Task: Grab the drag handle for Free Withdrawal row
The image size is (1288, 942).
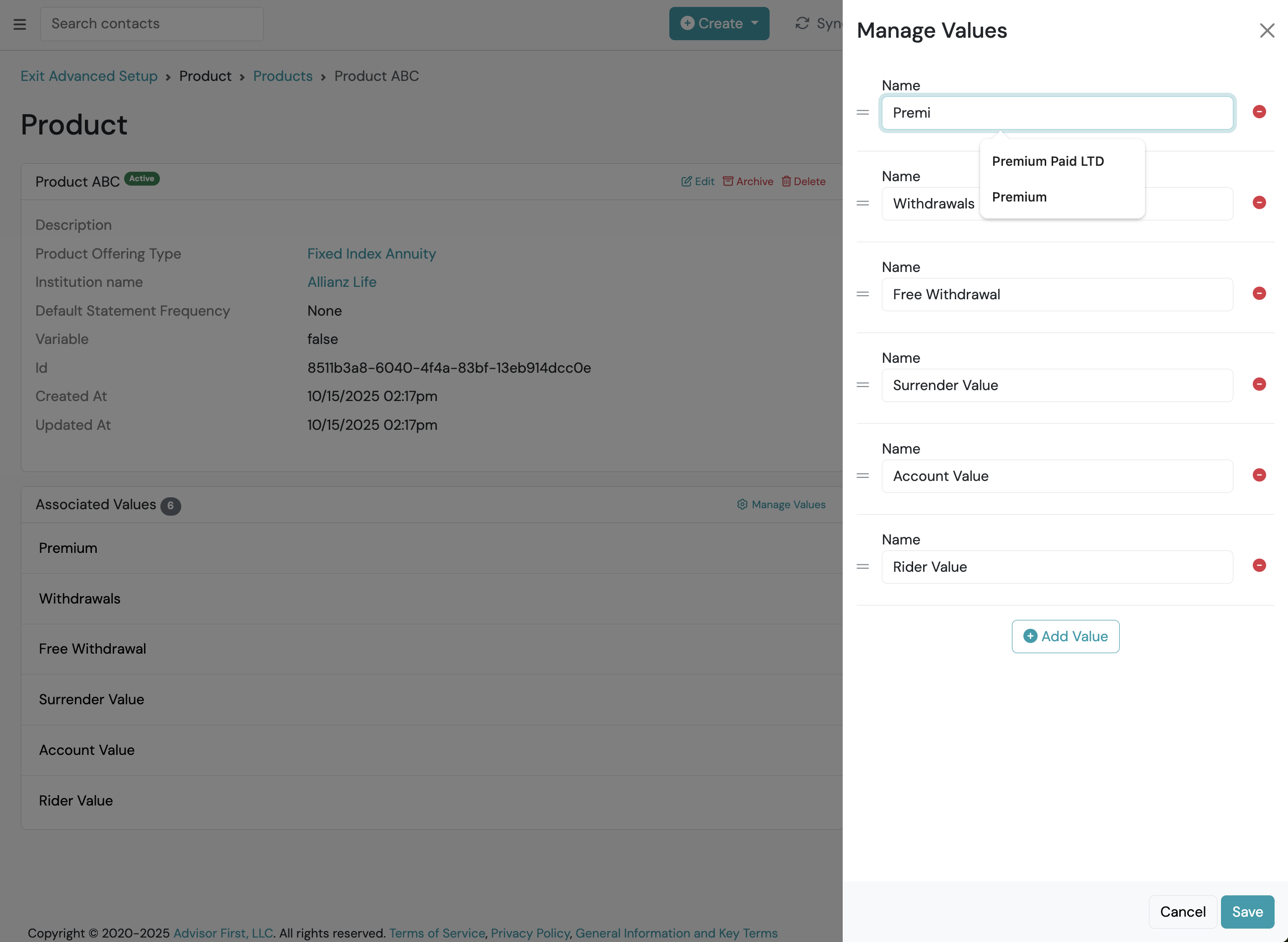Action: point(862,294)
